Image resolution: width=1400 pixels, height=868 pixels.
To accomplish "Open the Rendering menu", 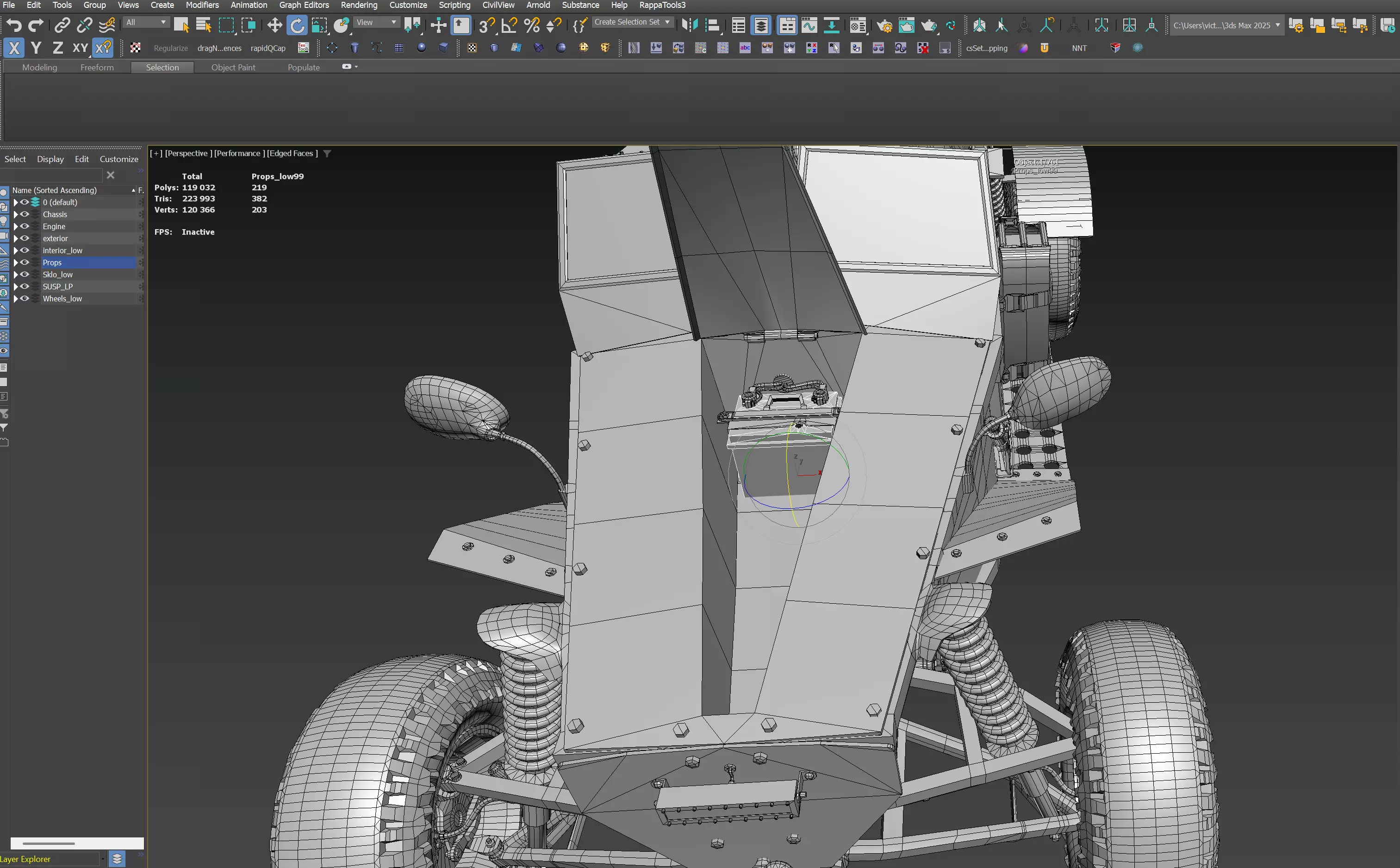I will tap(359, 5).
